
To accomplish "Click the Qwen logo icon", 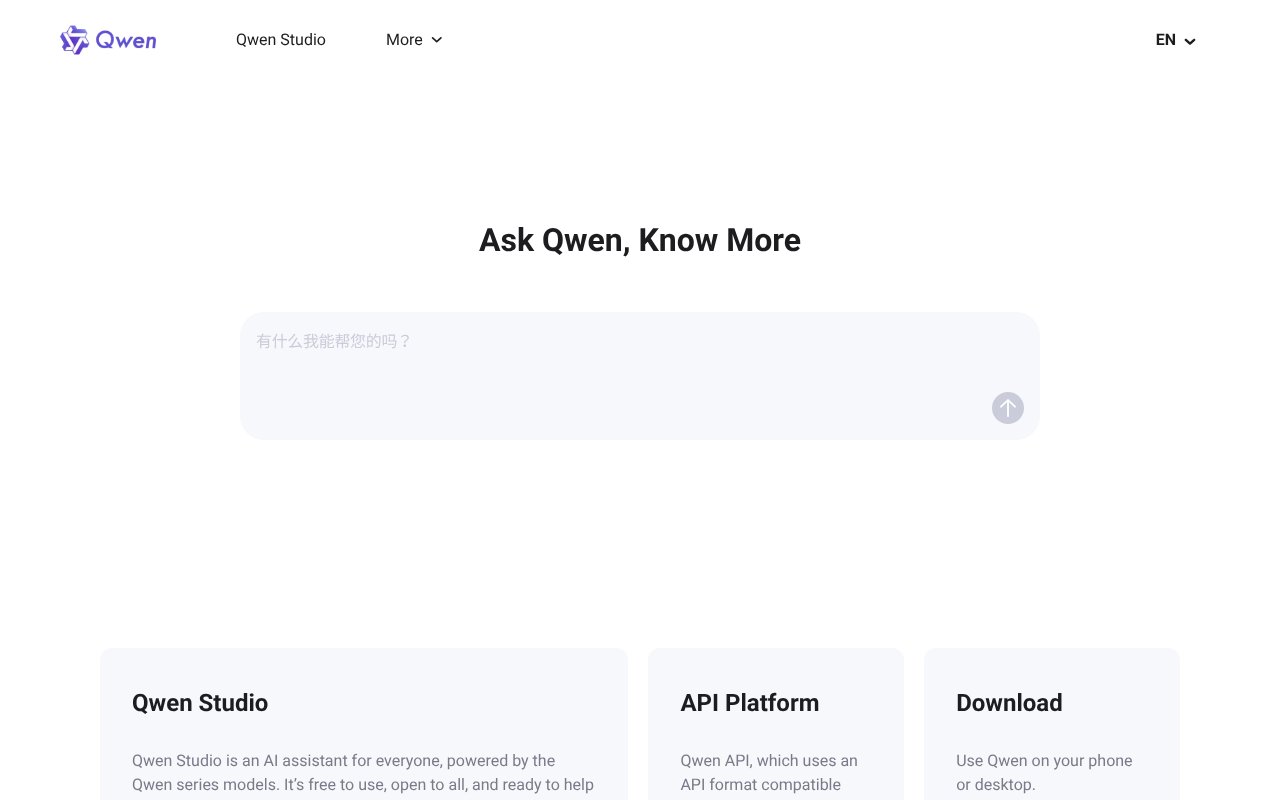I will coord(74,40).
